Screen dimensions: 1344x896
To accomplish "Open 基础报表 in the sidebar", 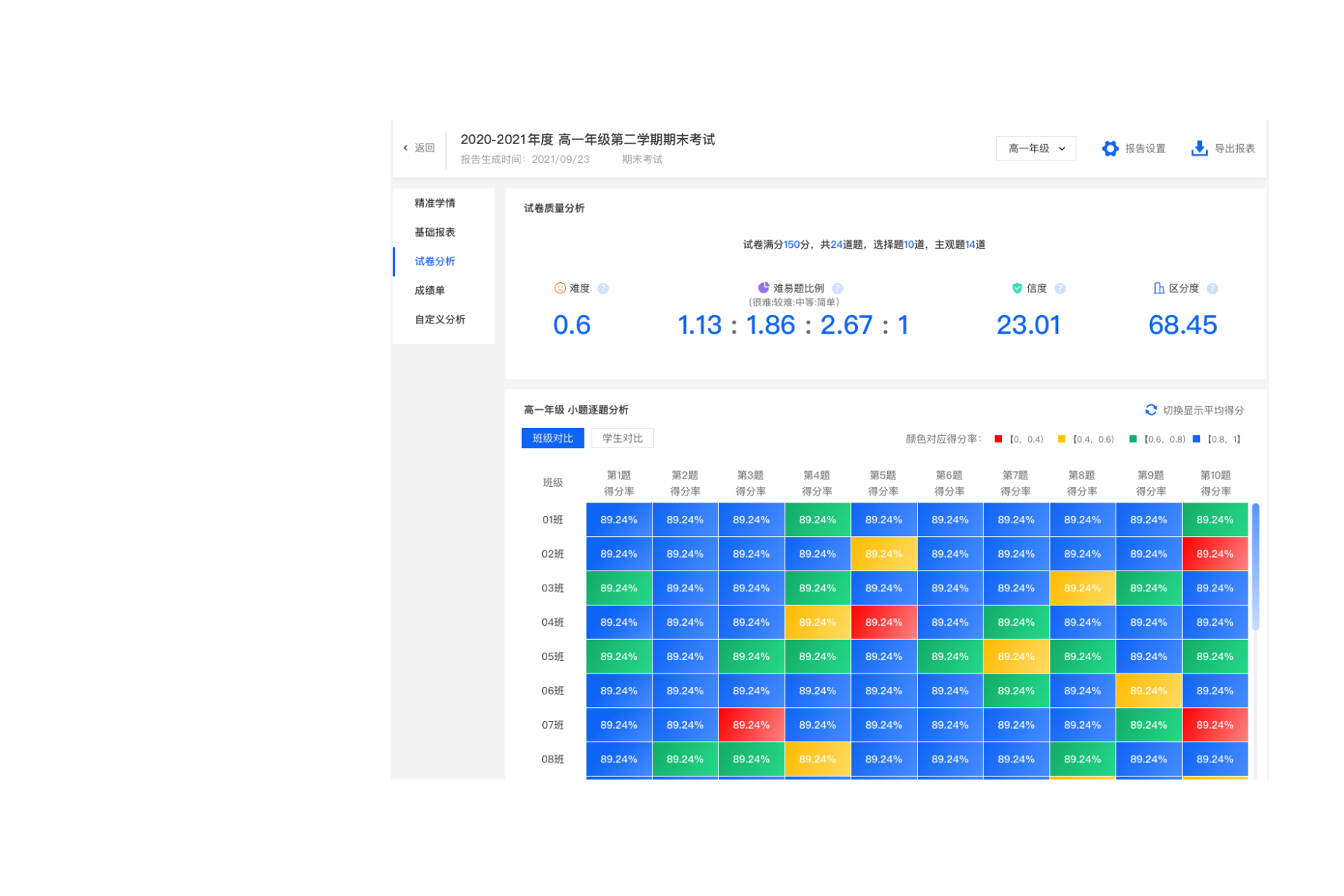I will click(435, 232).
